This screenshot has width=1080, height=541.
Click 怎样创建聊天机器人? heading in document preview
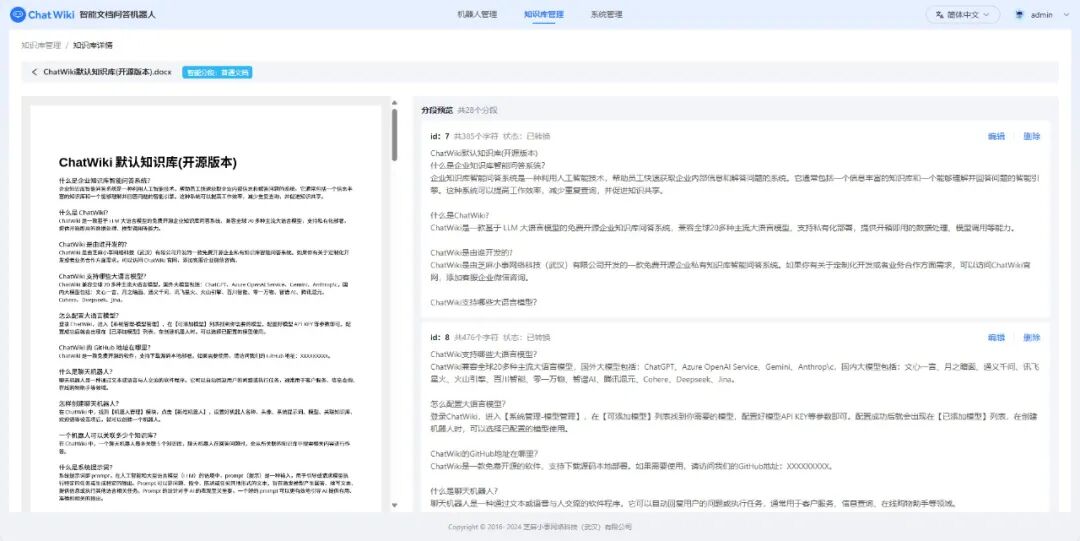[x=89, y=403]
